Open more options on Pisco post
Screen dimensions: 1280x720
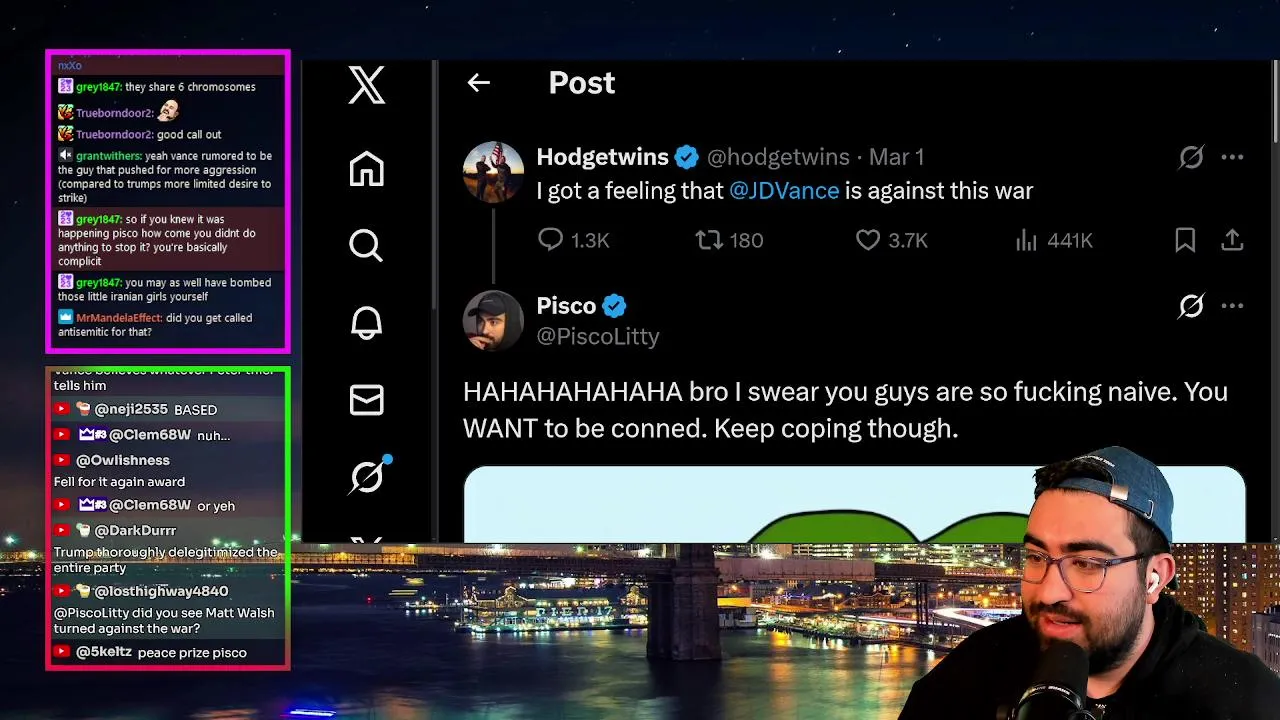[1232, 306]
